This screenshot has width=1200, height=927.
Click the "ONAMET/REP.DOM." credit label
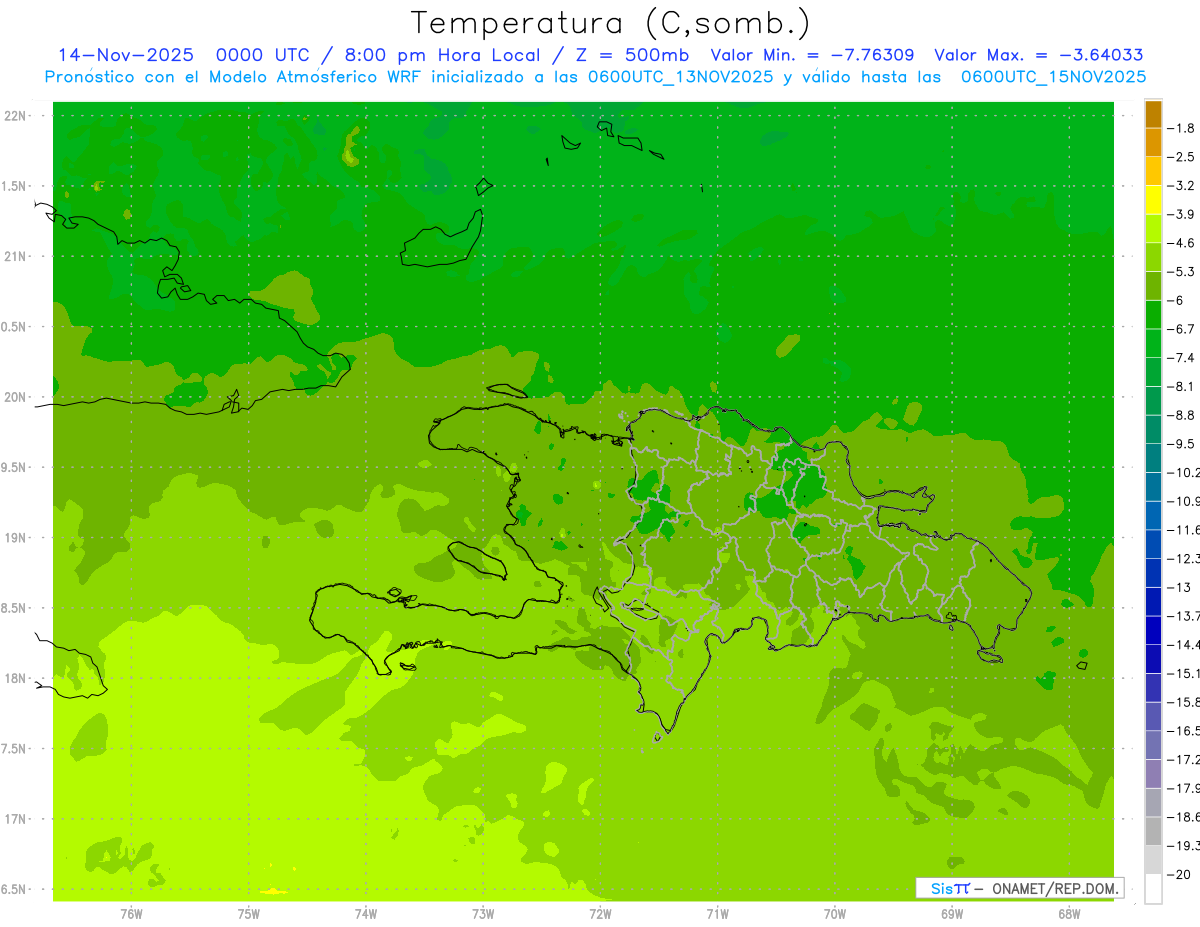(x=1056, y=888)
